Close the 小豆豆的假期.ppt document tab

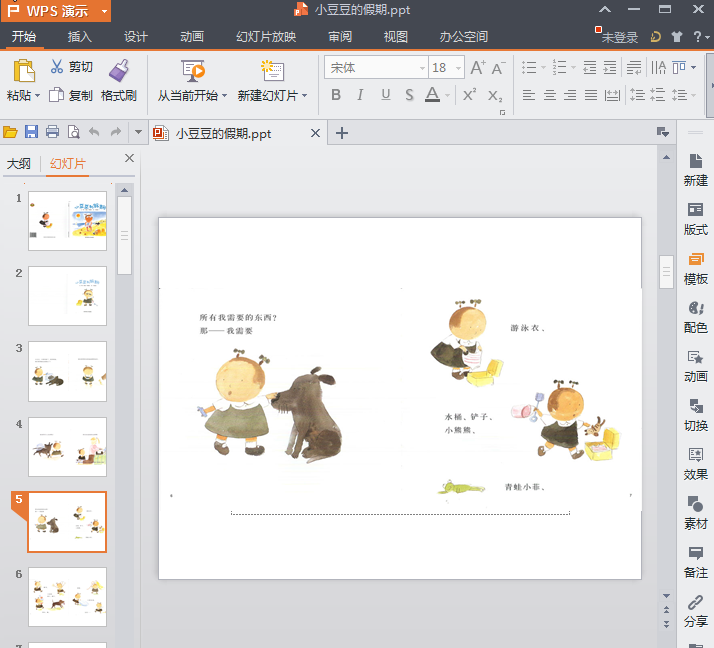click(x=315, y=133)
